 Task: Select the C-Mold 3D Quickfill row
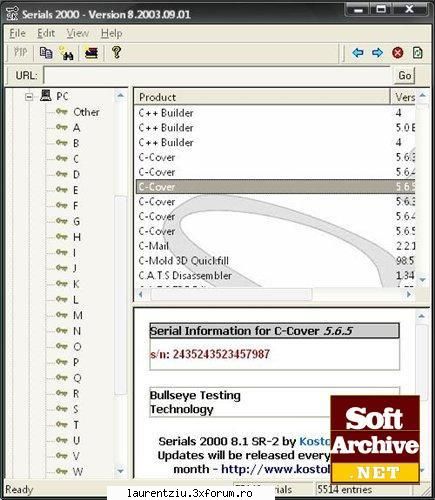click(x=275, y=261)
